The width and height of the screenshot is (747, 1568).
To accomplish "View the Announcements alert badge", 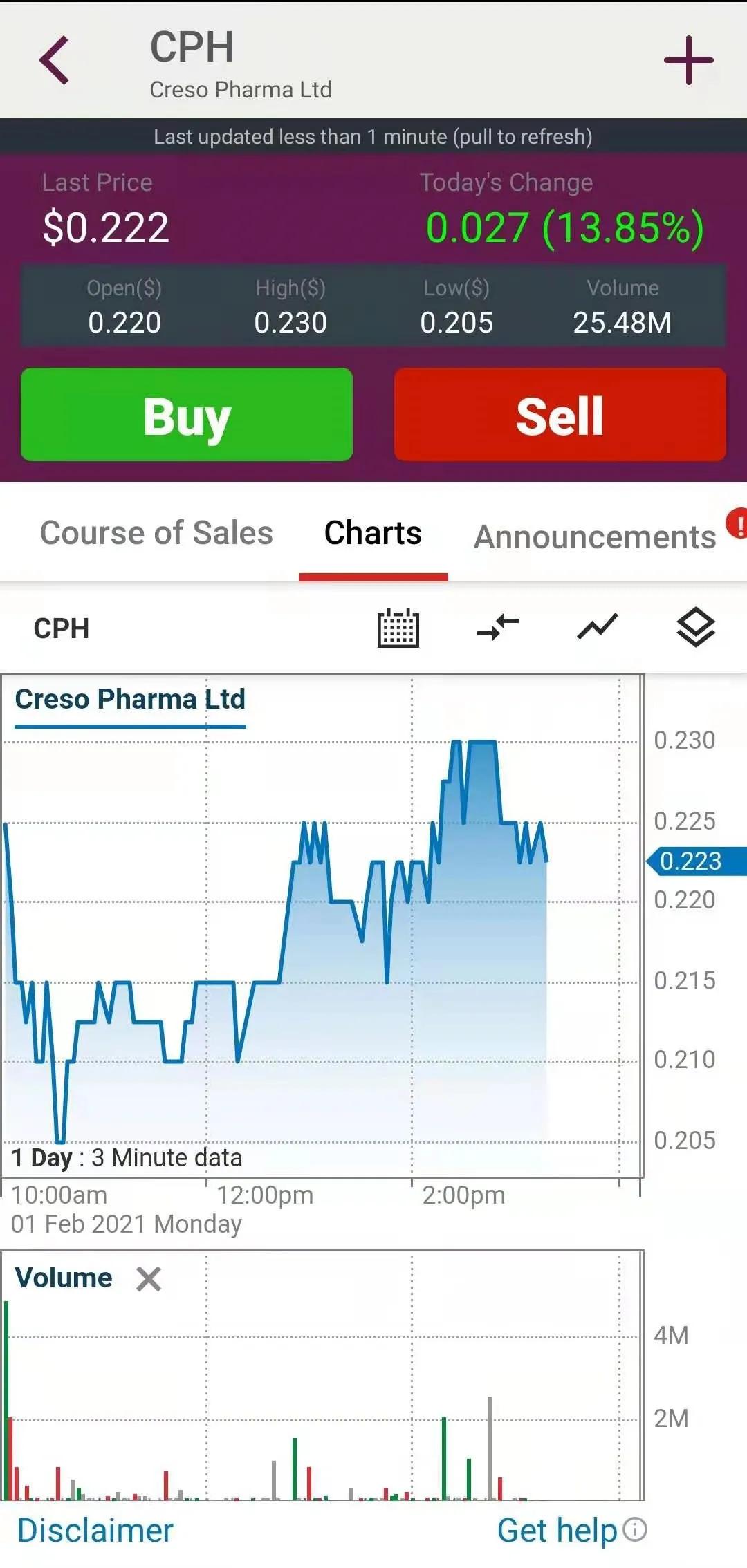I will click(737, 523).
